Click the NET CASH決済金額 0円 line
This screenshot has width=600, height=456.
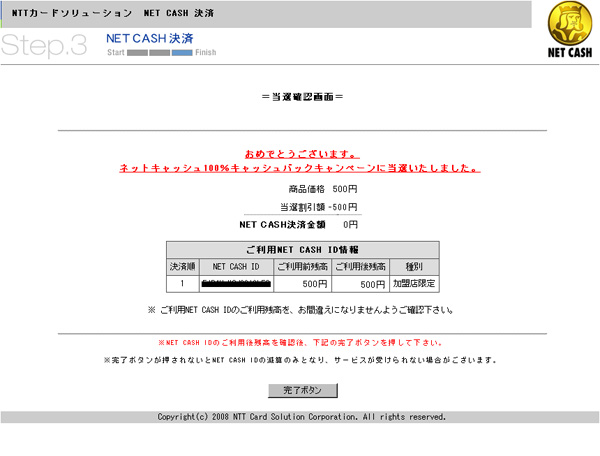[x=298, y=225]
